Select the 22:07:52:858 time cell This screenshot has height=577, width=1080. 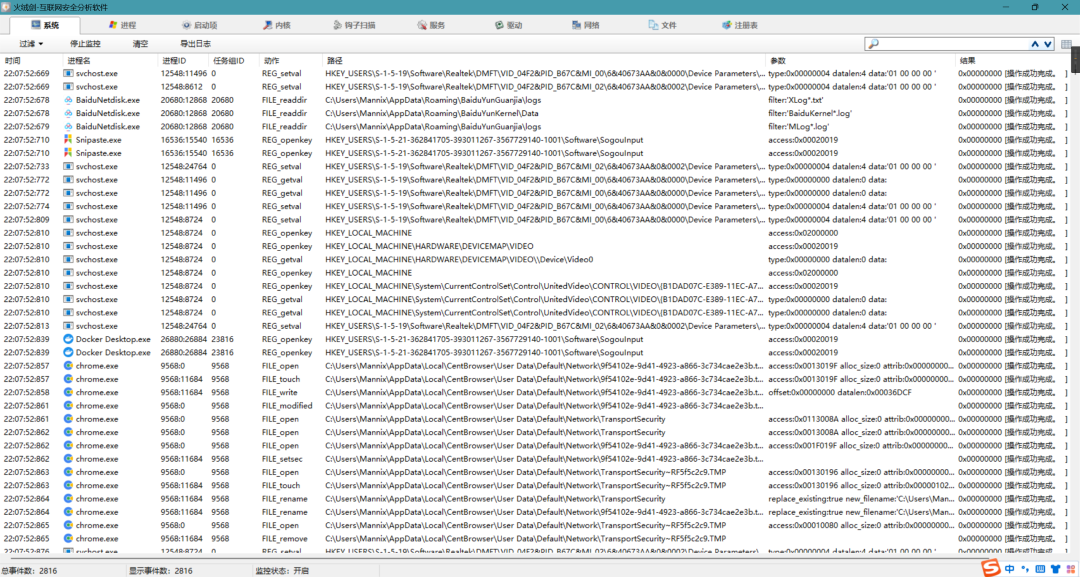tap(26, 392)
